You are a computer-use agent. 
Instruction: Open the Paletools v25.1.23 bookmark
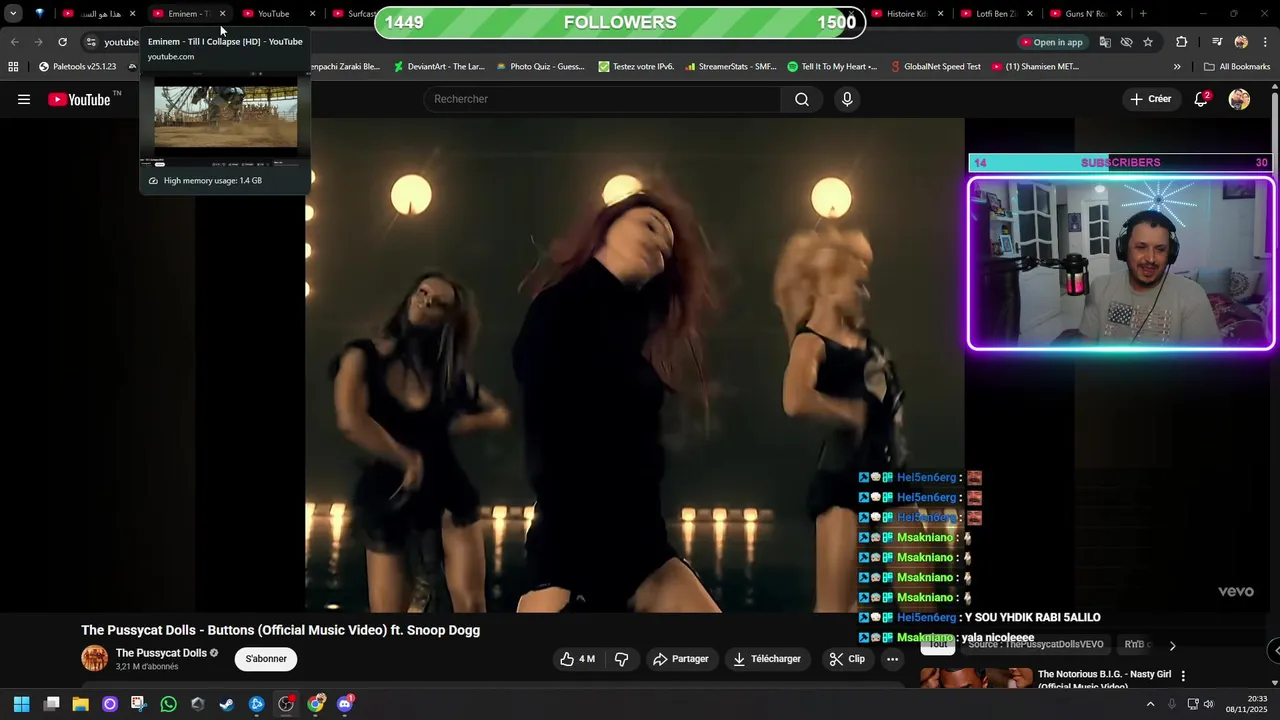click(77, 67)
